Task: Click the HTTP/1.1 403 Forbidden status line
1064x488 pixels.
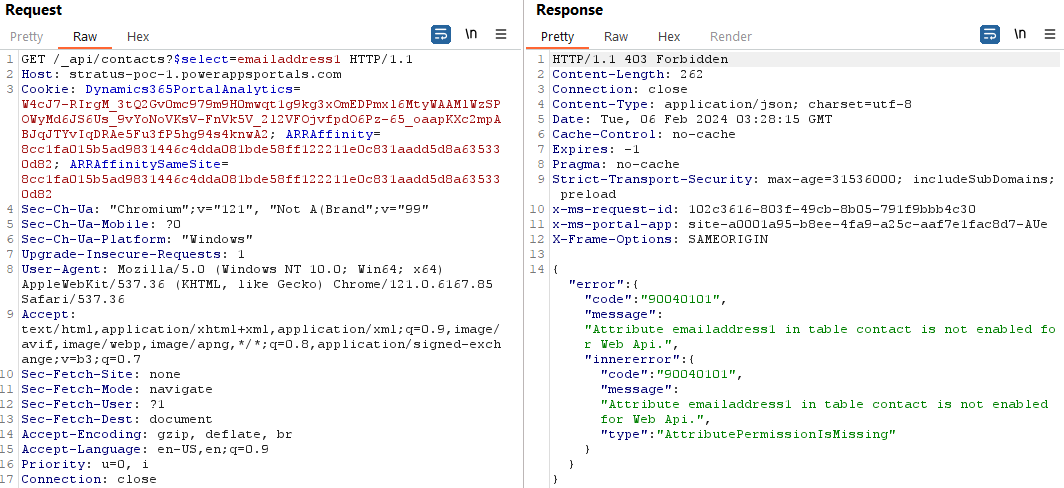Action: [x=640, y=59]
